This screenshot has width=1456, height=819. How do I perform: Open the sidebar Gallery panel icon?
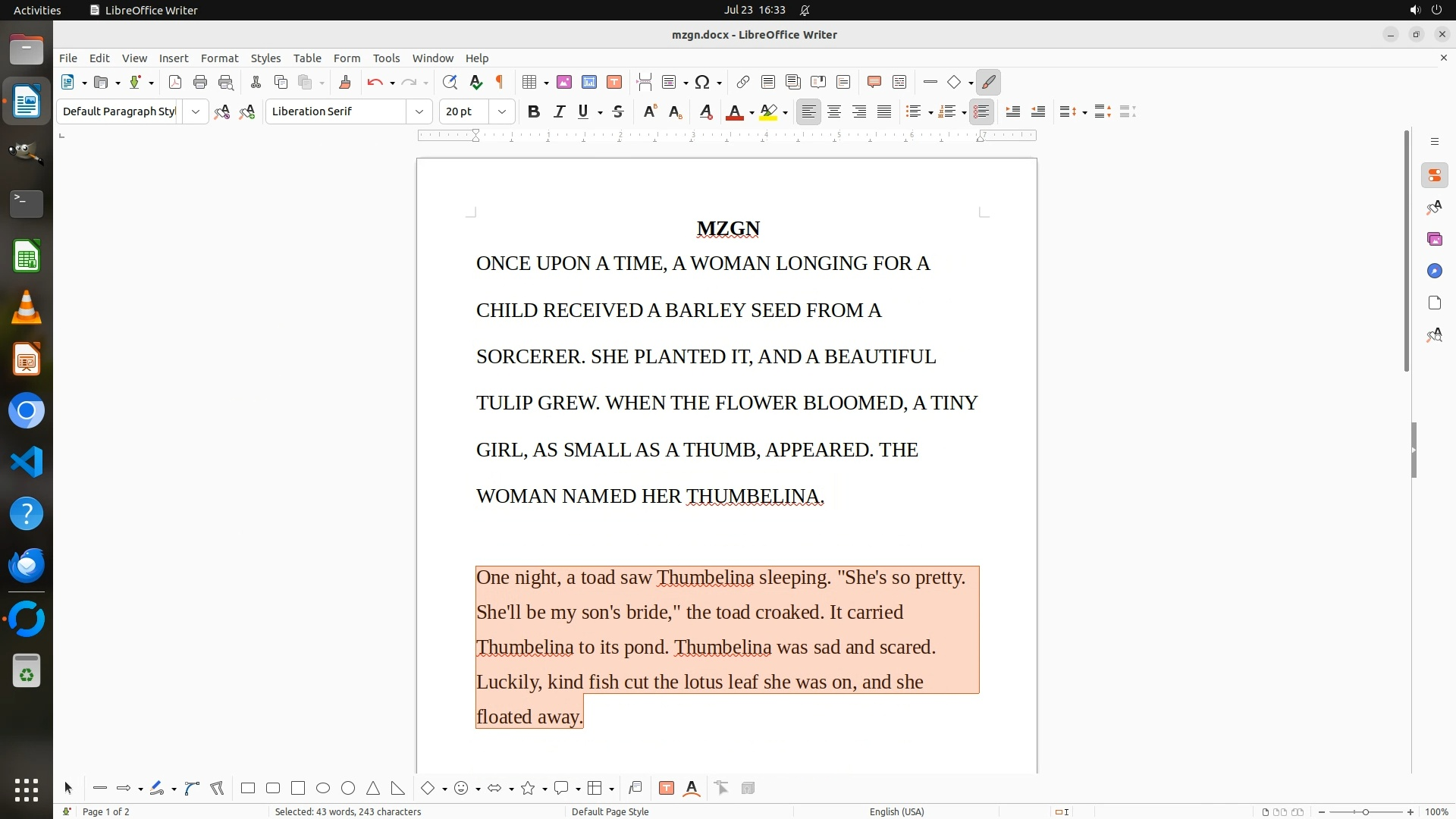1434,239
